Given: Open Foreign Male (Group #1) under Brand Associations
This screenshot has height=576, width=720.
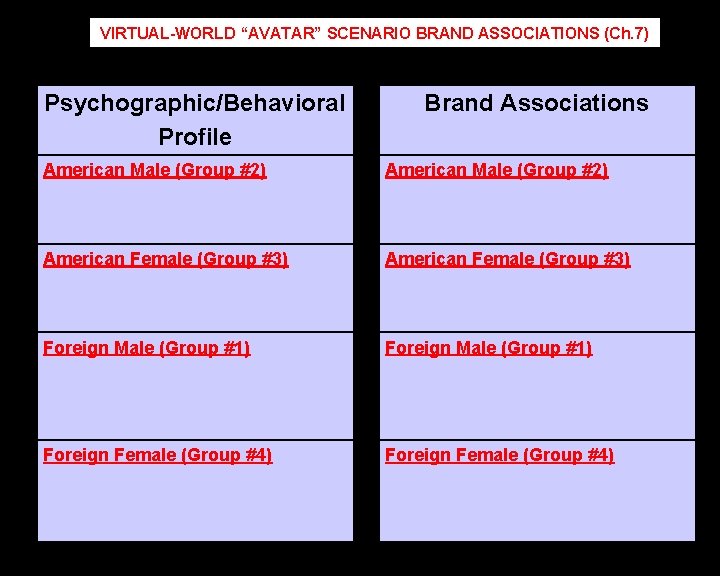Looking at the screenshot, I should (488, 348).
